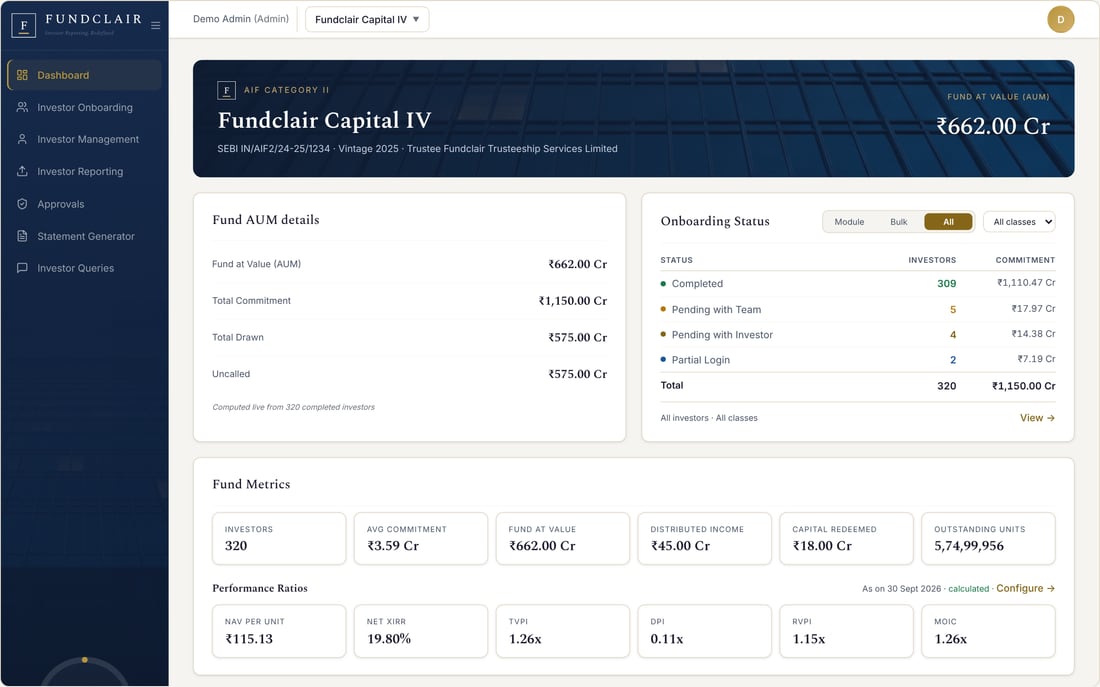The height and width of the screenshot is (687, 1100).
Task: Click the Investor Reporting upload icon
Action: (22, 171)
